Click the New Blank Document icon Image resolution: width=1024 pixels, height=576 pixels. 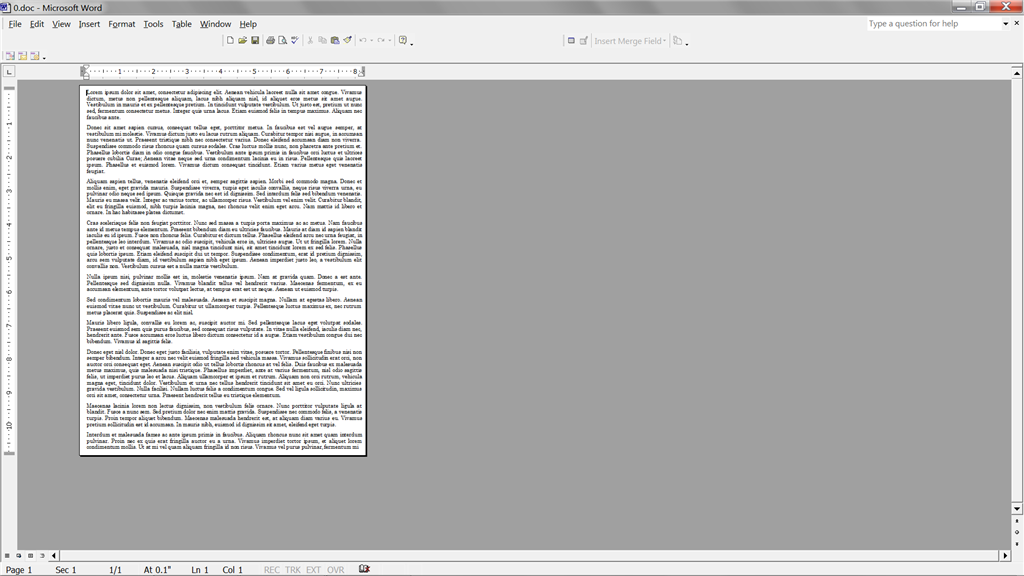(230, 40)
